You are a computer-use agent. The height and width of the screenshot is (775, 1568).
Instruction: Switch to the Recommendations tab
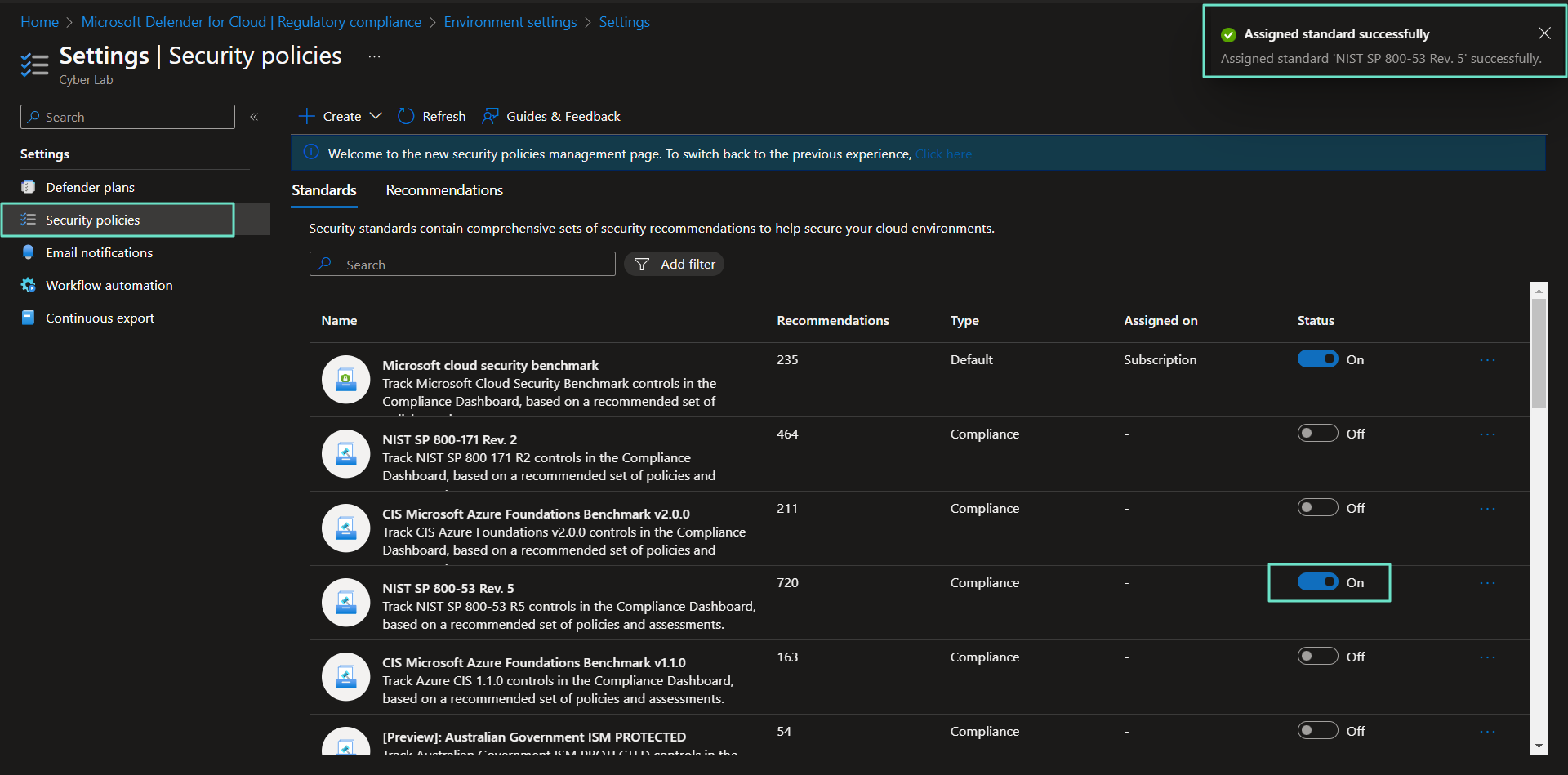(x=444, y=190)
